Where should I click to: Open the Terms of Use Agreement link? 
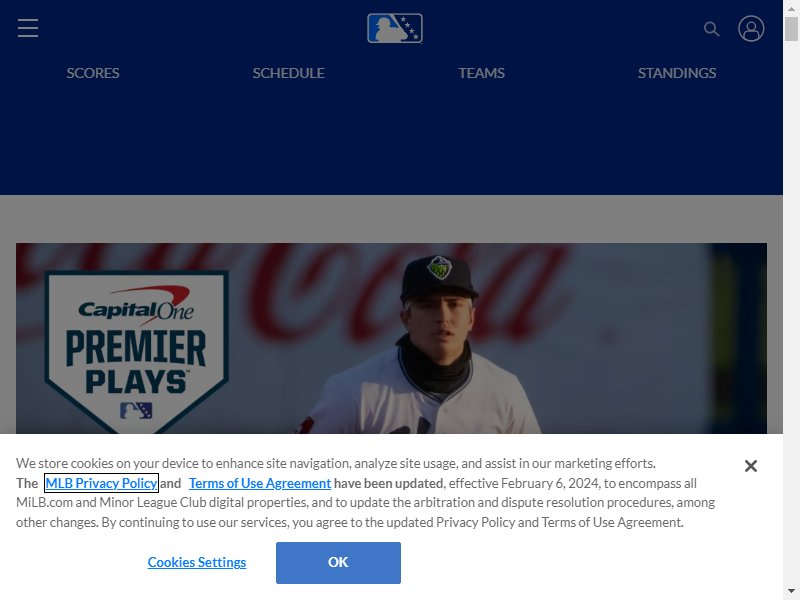pyautogui.click(x=260, y=483)
